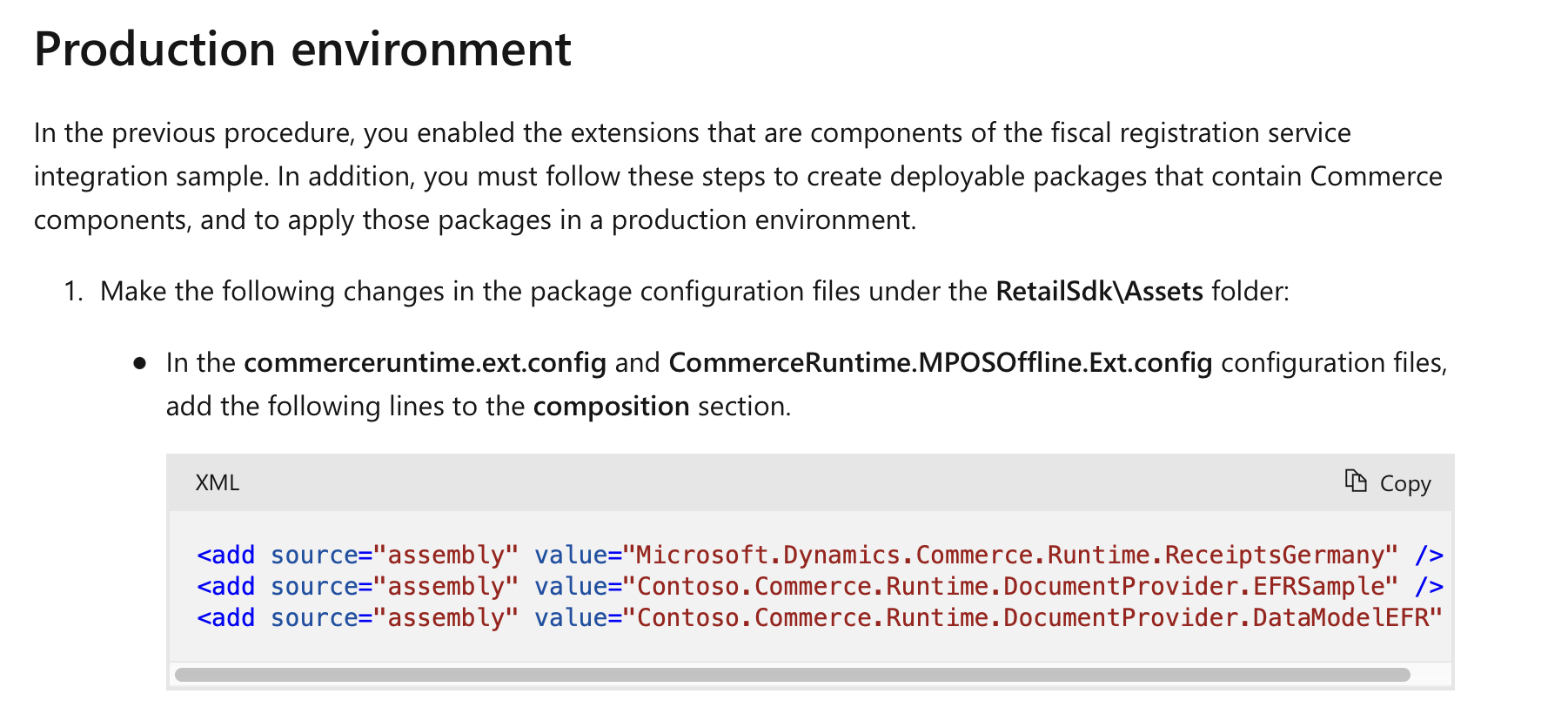The width and height of the screenshot is (1568, 714).
Task: Click the Contoso.Commerce.Runtime.DocumentProvider.DataModelEFR value
Action: pos(1031,617)
